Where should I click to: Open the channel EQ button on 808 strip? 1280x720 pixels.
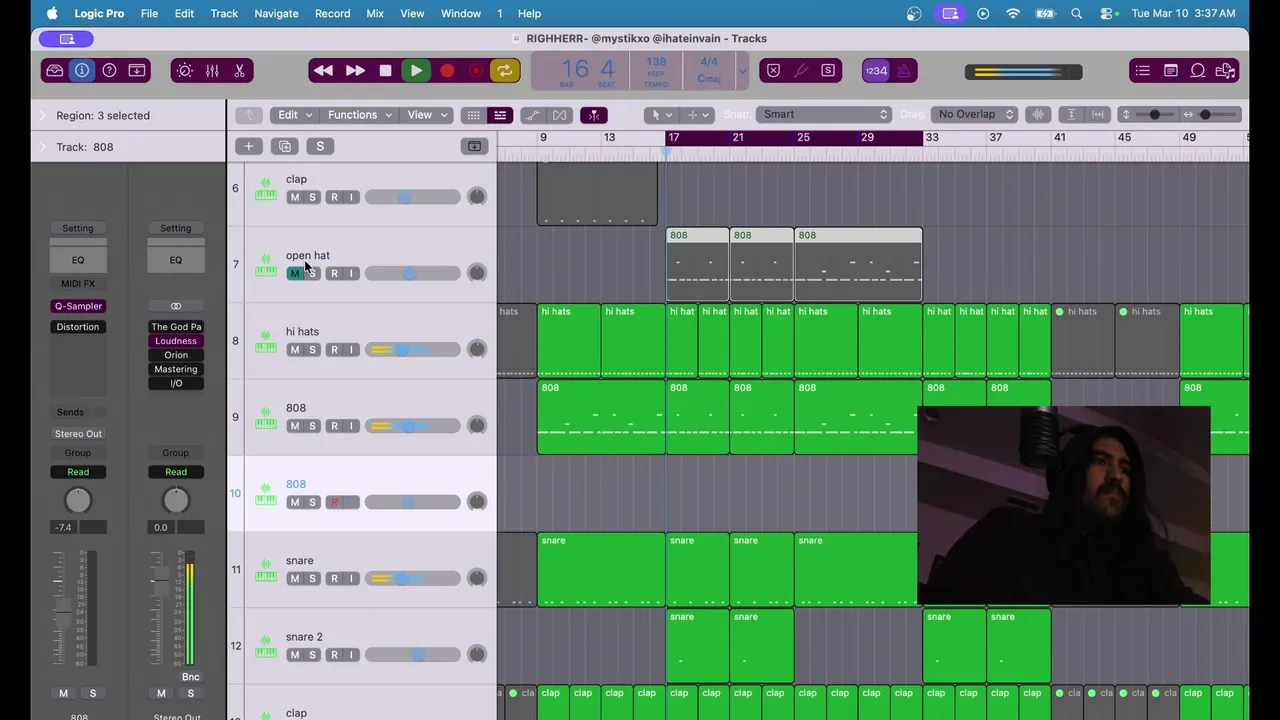coord(78,260)
